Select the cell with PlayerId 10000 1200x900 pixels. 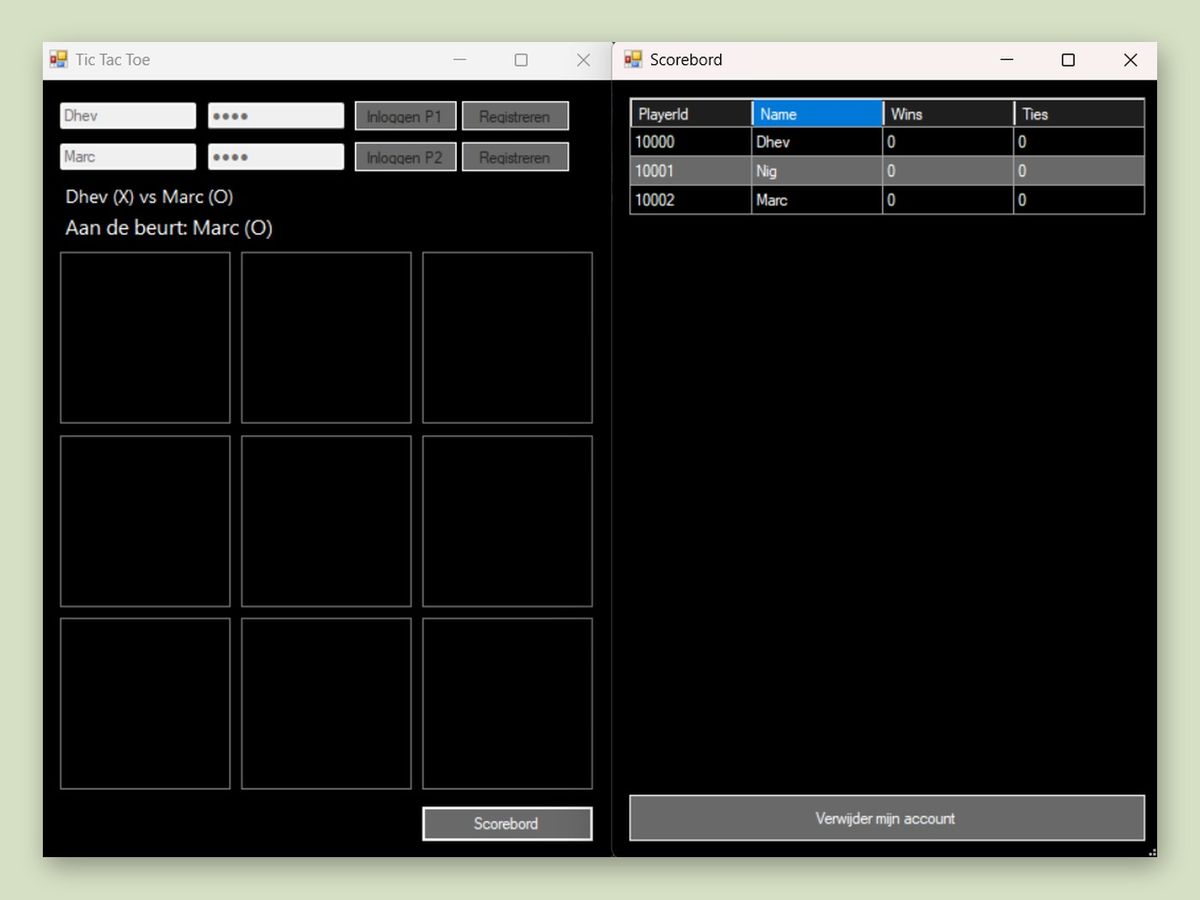click(x=691, y=142)
